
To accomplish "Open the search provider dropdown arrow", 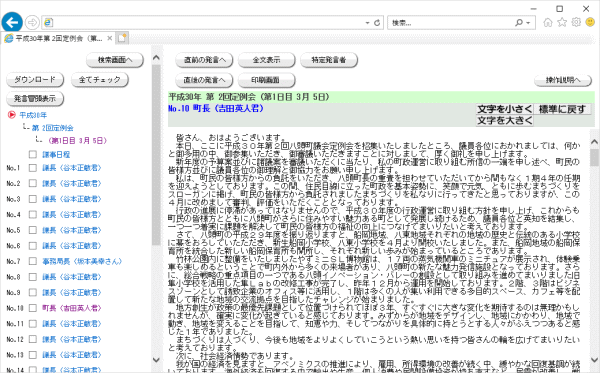I will pos(528,23).
